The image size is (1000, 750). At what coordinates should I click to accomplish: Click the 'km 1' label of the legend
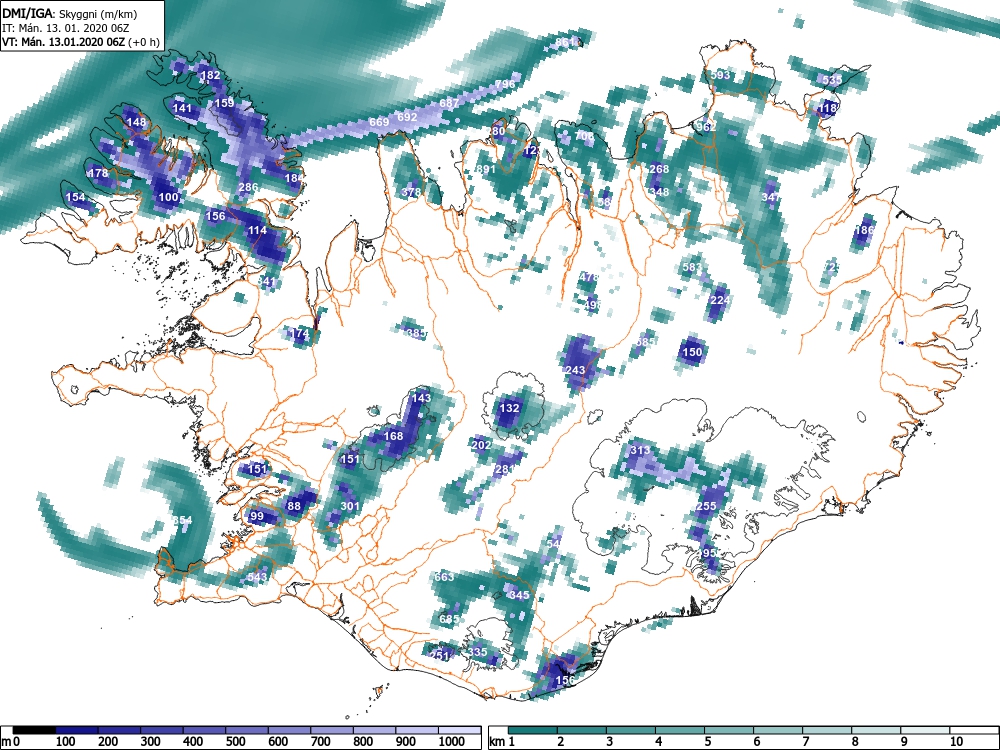(502, 742)
